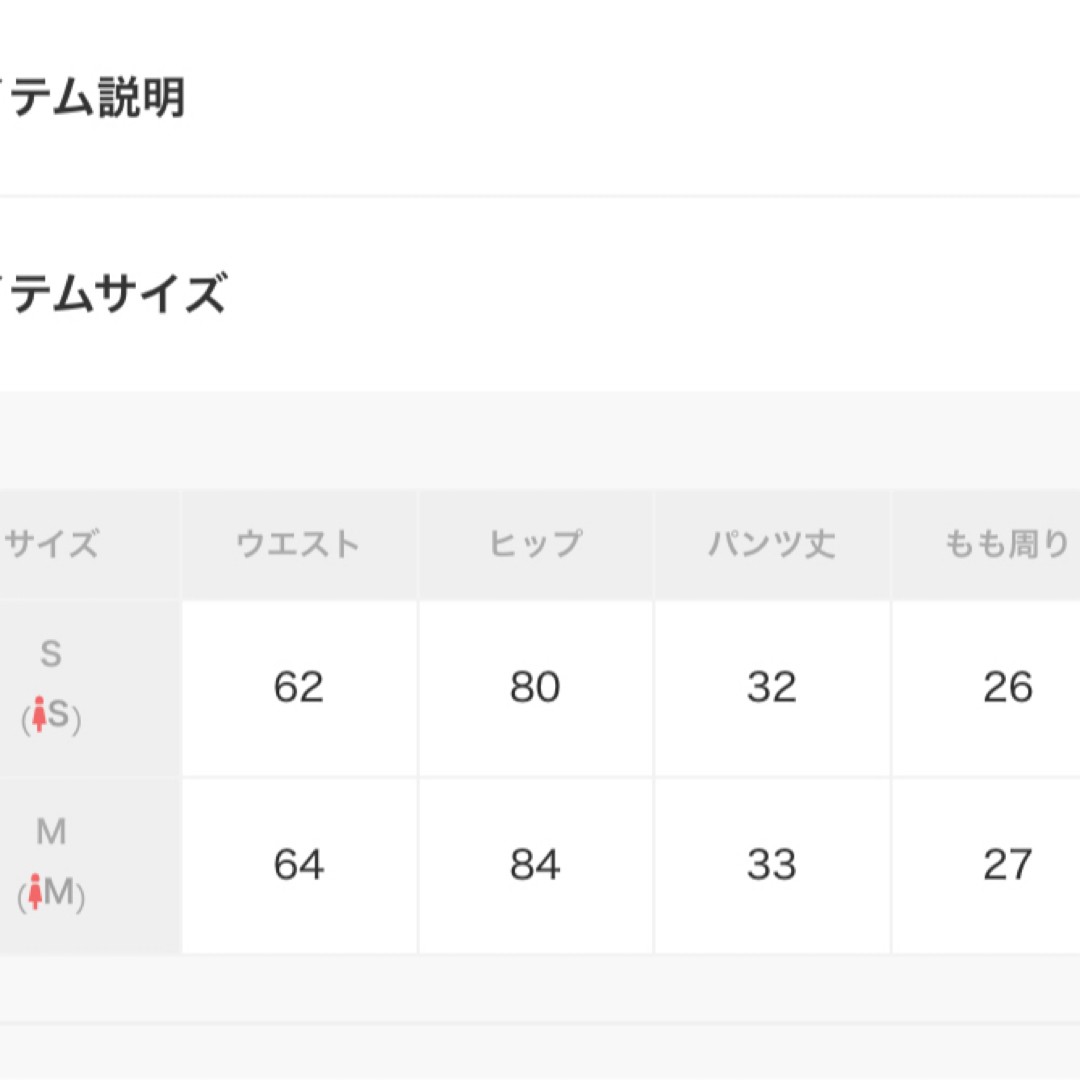
Task: Click the M size row label
Action: coord(51,831)
